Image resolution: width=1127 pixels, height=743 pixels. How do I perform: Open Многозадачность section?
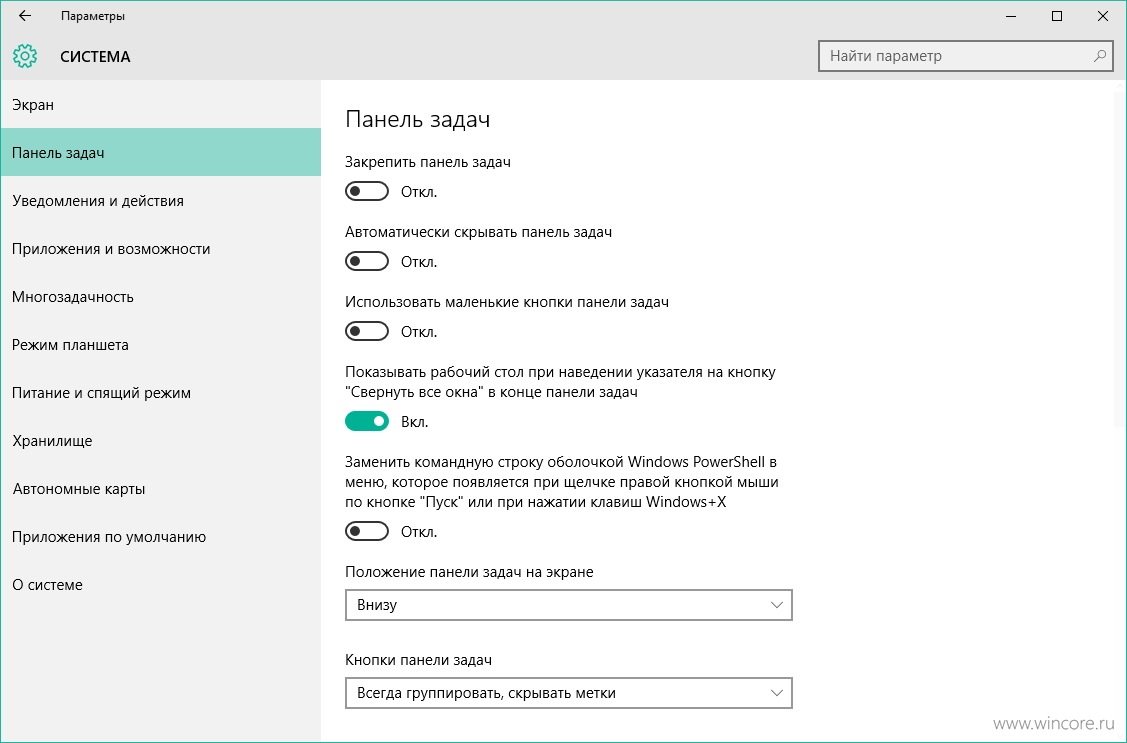pos(161,297)
